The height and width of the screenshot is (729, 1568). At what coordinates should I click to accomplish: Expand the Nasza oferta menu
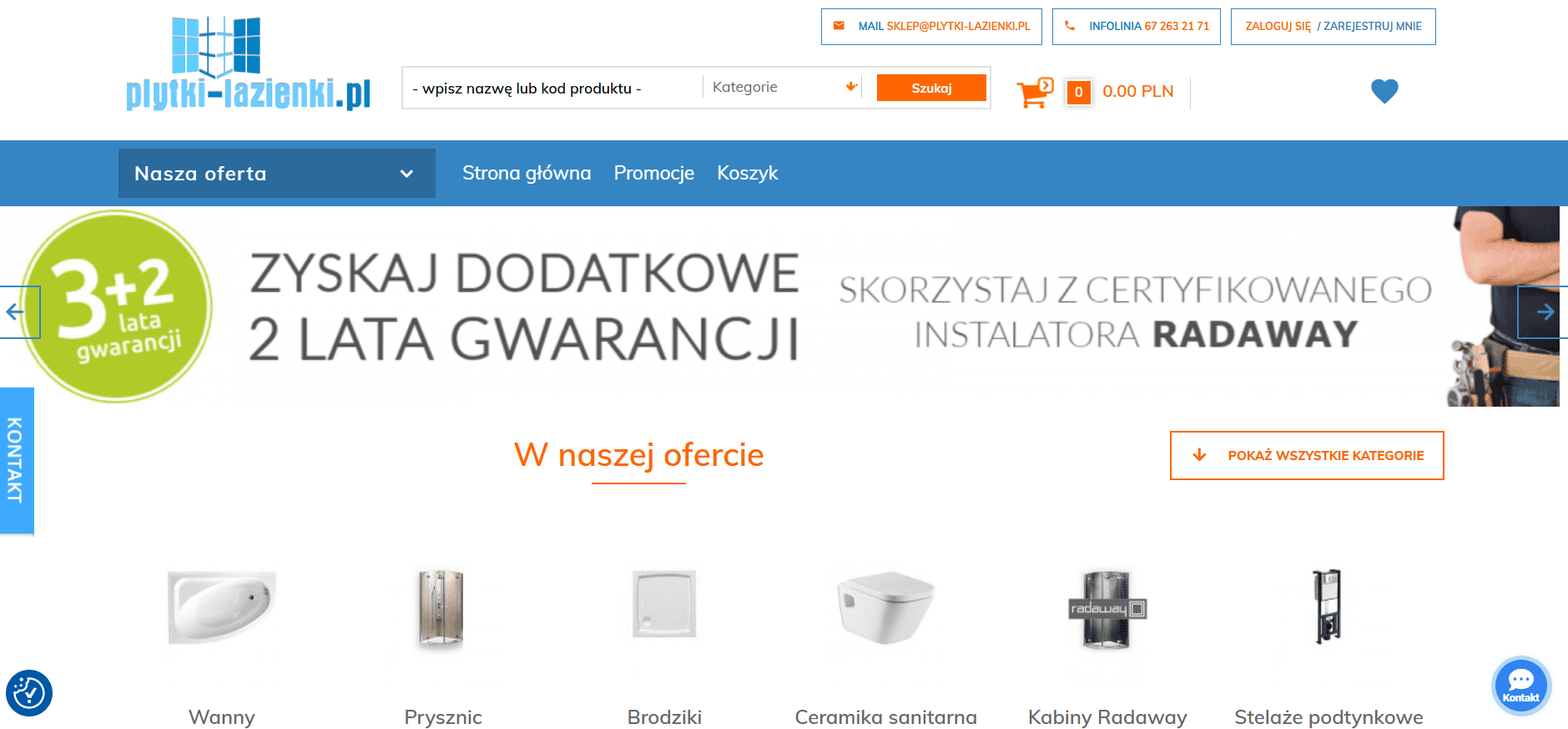276,174
